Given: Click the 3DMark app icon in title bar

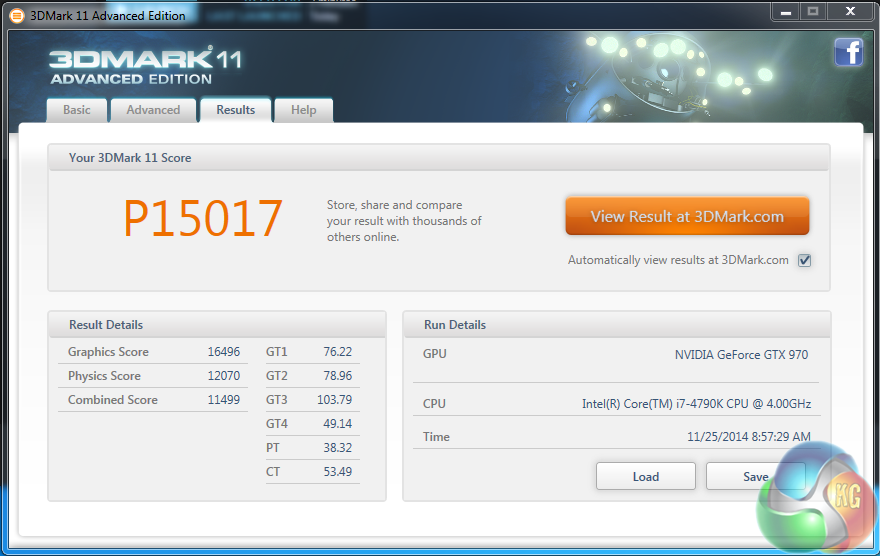Looking at the screenshot, I should coord(16,15).
